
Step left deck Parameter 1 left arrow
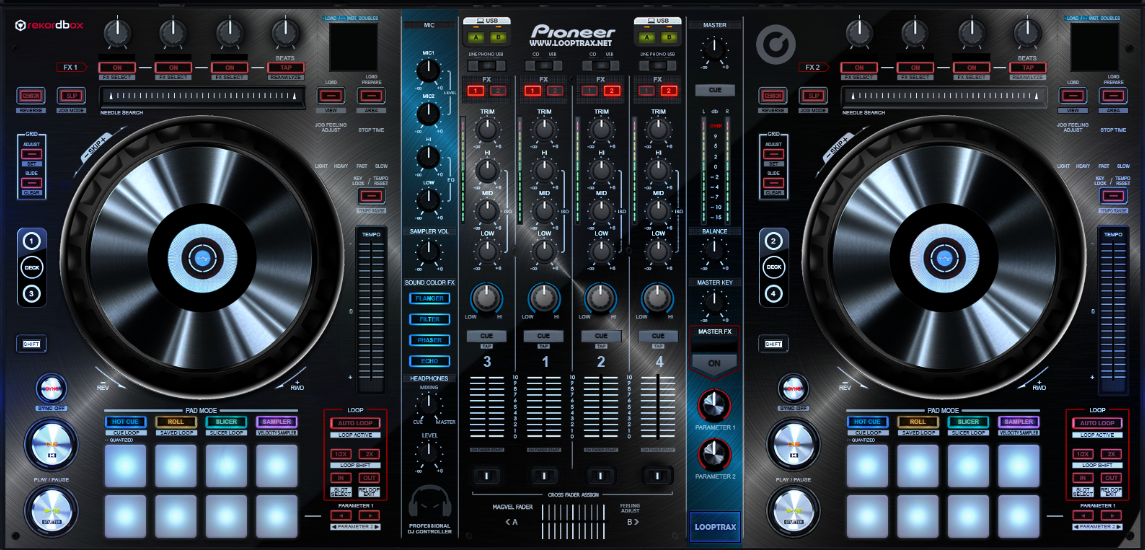(340, 515)
